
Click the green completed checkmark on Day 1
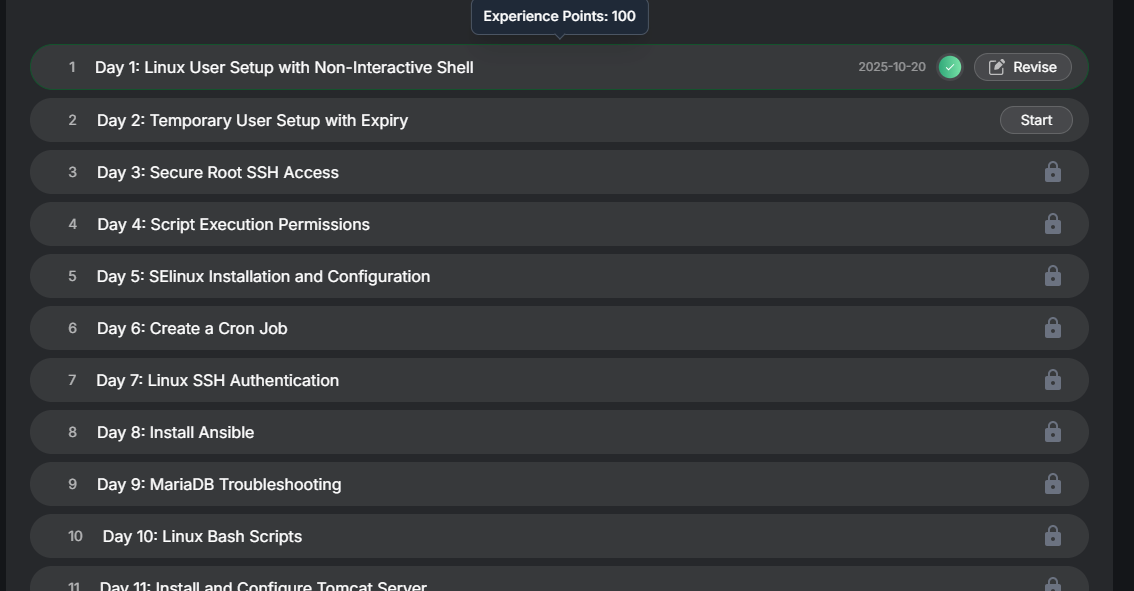tap(950, 67)
